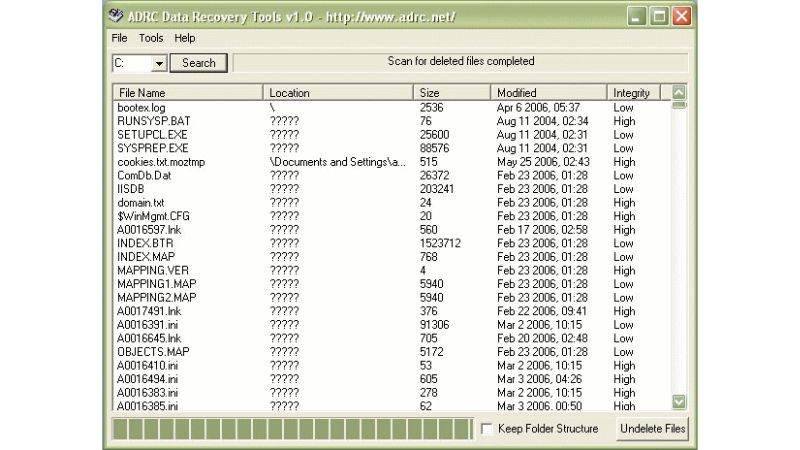Select MAPPING1.MAP file entry
The width and height of the screenshot is (800, 450).
[392, 284]
